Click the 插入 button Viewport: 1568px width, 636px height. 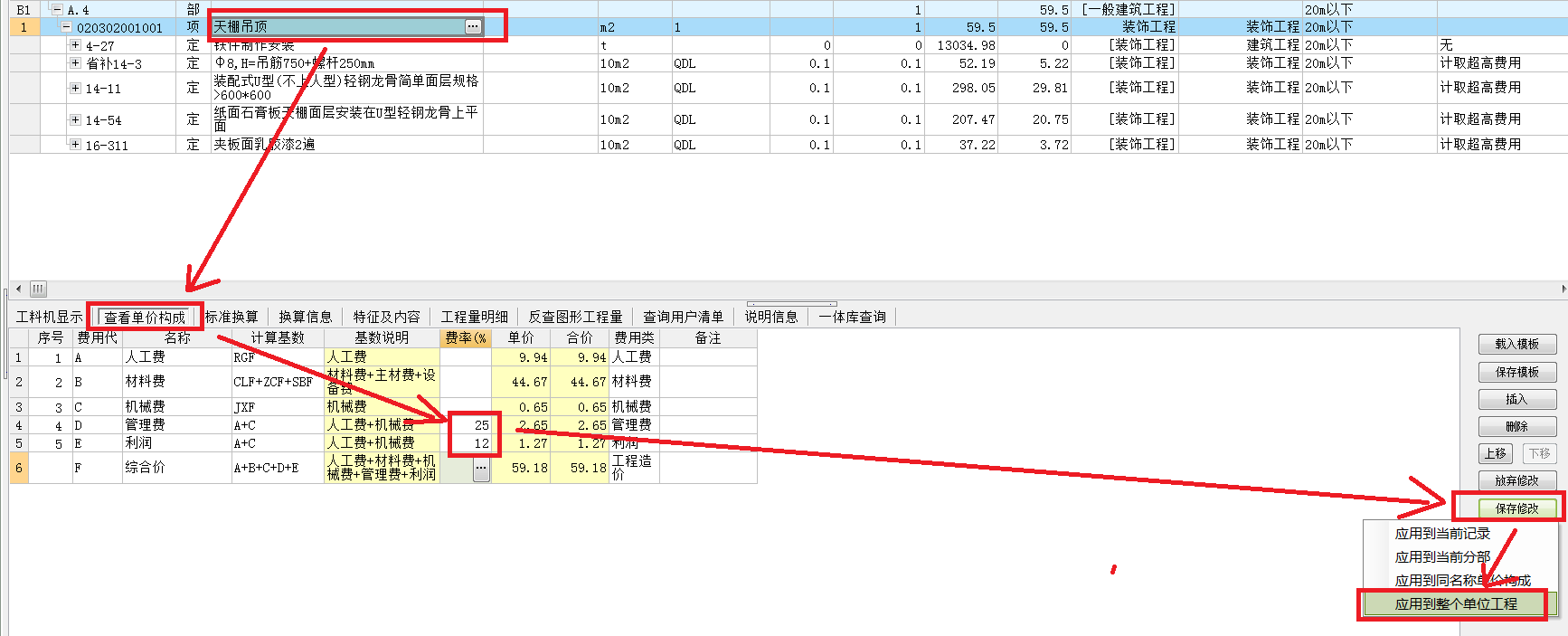tap(1516, 399)
